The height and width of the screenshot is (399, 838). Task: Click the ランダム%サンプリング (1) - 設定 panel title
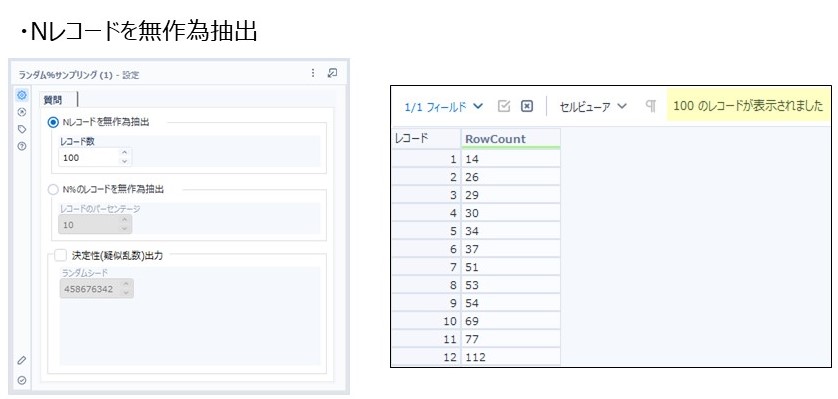pos(79,75)
